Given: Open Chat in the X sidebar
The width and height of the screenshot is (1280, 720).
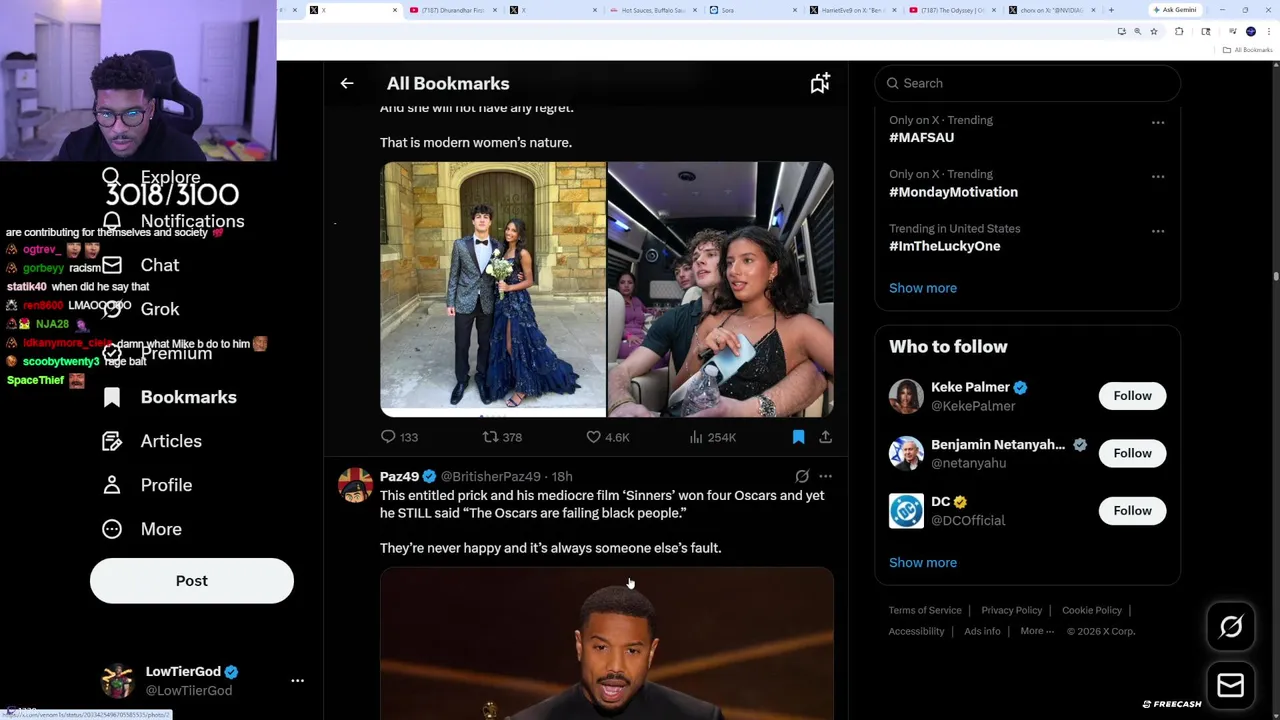Looking at the screenshot, I should click(x=141, y=265).
